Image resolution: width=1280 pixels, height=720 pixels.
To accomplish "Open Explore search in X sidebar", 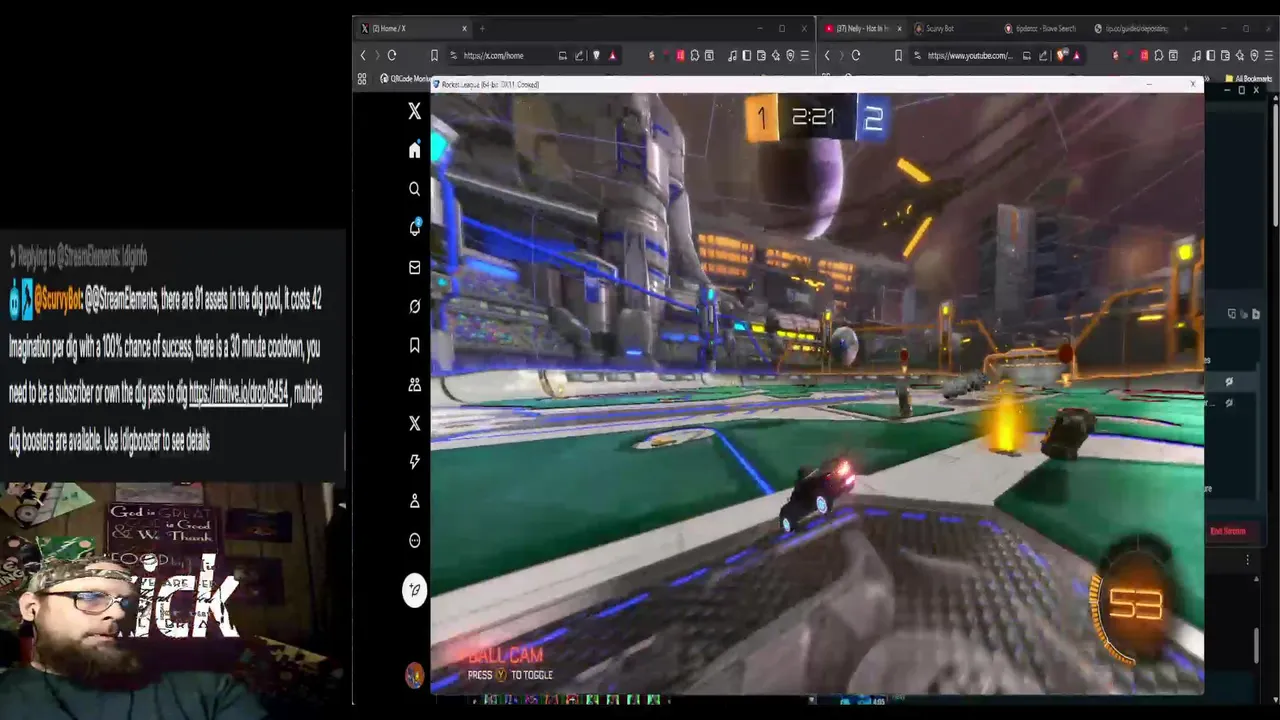I will (414, 189).
